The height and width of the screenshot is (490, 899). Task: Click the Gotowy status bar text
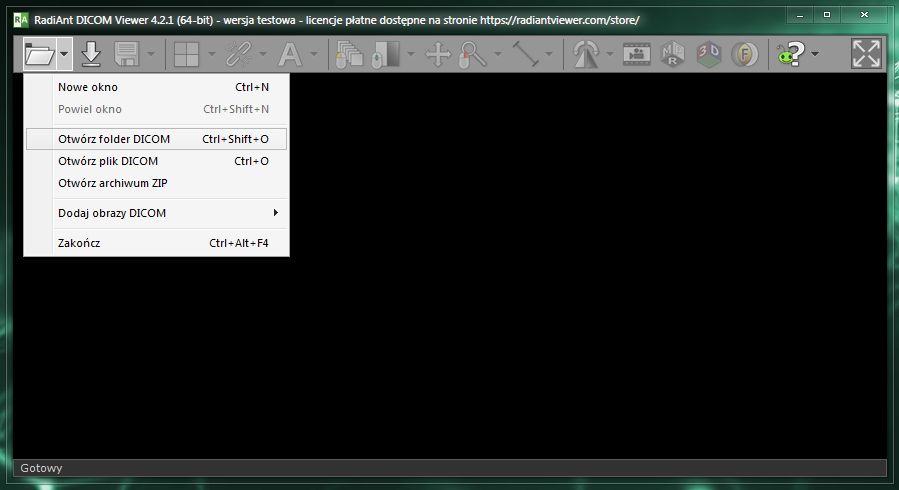point(41,468)
